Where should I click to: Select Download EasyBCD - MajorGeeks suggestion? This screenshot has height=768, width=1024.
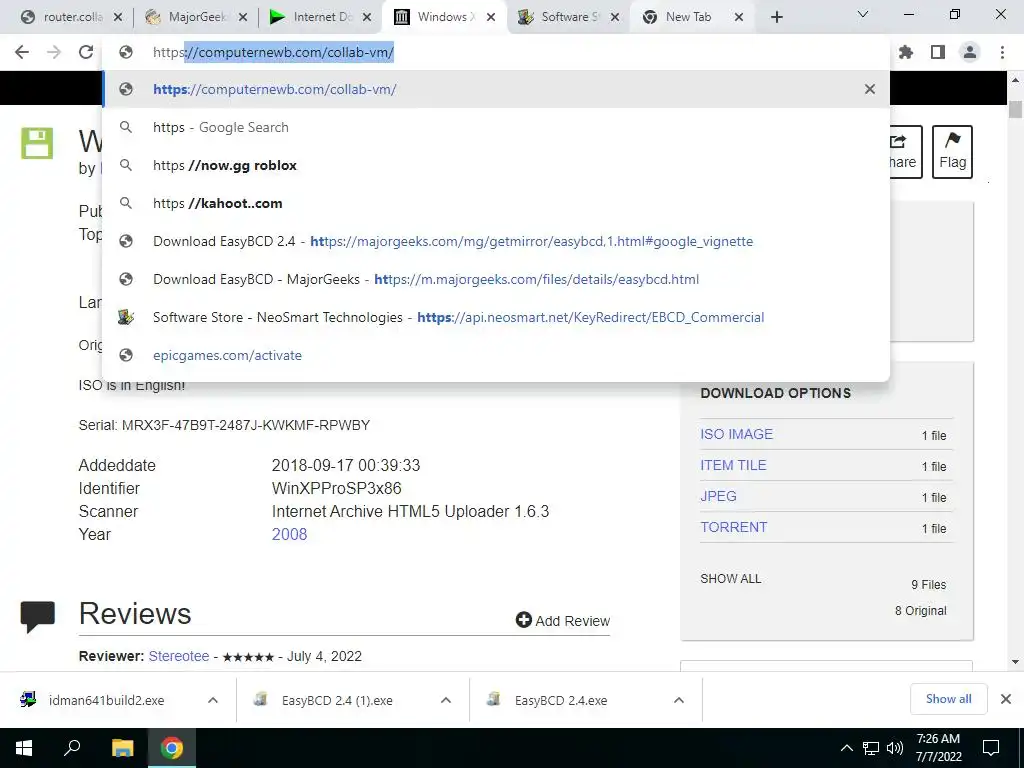(496, 279)
